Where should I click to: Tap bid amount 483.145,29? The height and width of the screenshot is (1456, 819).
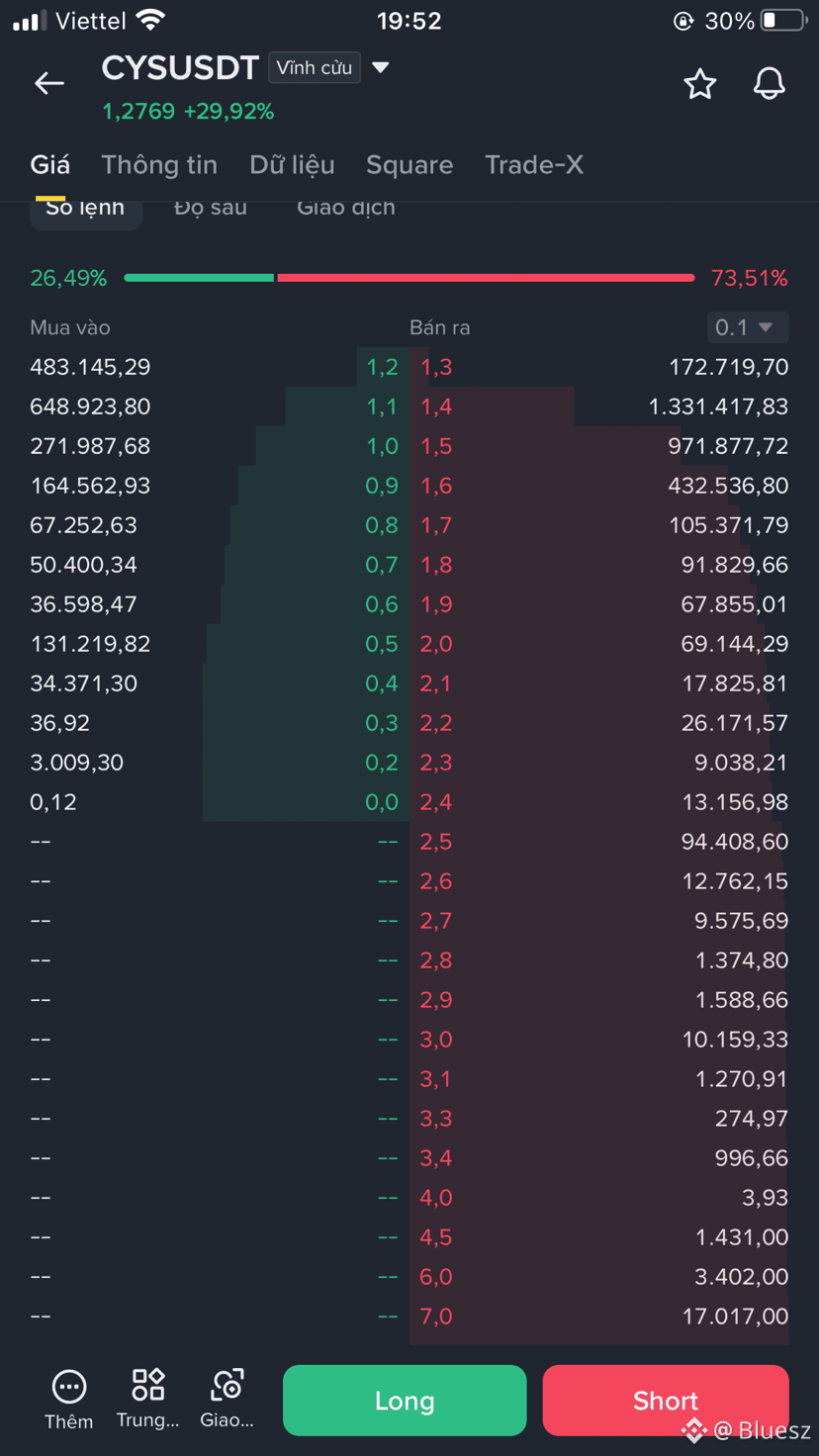click(x=90, y=367)
